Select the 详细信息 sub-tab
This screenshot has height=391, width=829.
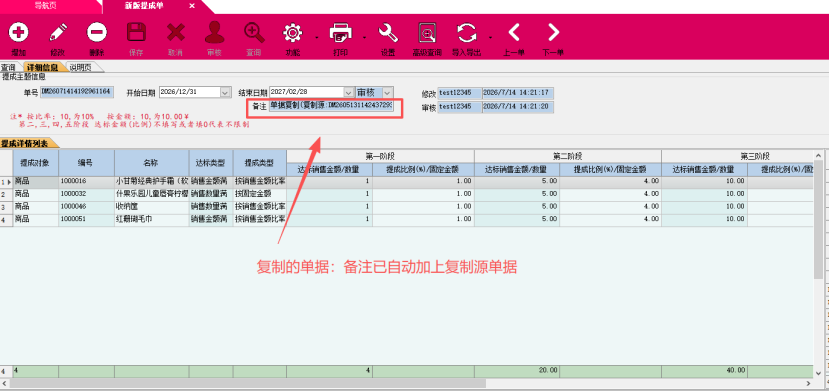pos(43,68)
